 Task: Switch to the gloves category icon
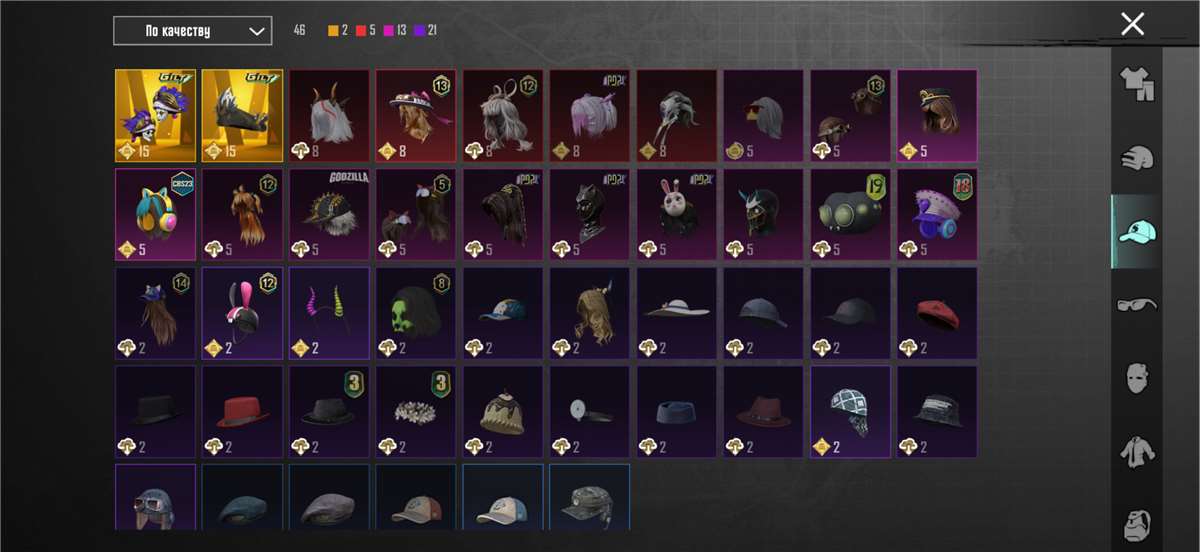coord(1137,159)
